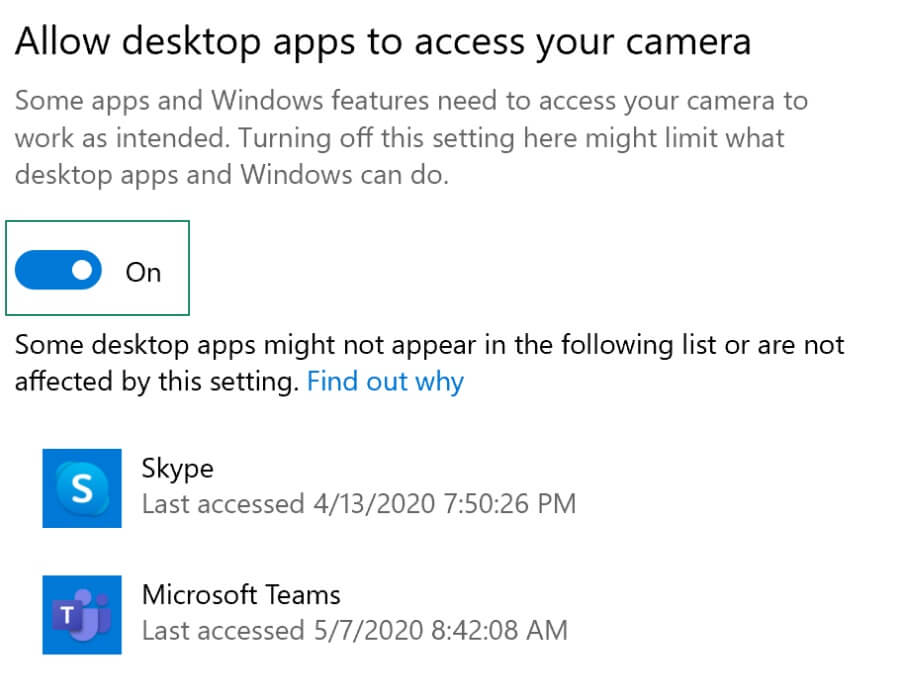Open the Find out why link
This screenshot has height=686, width=898.
(x=386, y=381)
